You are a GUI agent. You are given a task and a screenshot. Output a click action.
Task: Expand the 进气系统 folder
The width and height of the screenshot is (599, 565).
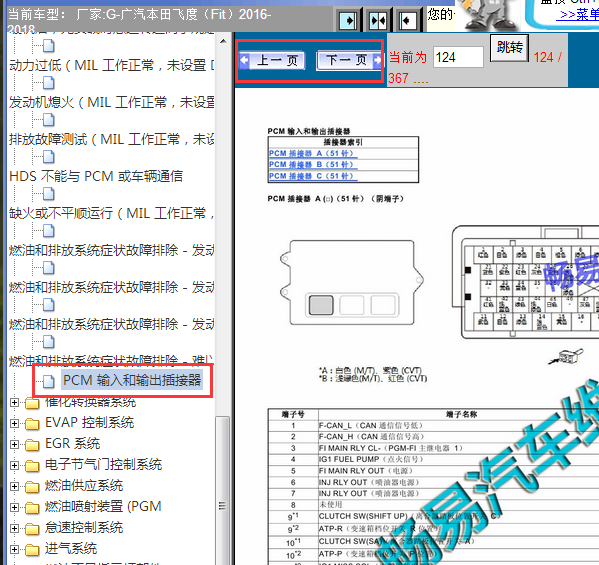tap(14, 549)
